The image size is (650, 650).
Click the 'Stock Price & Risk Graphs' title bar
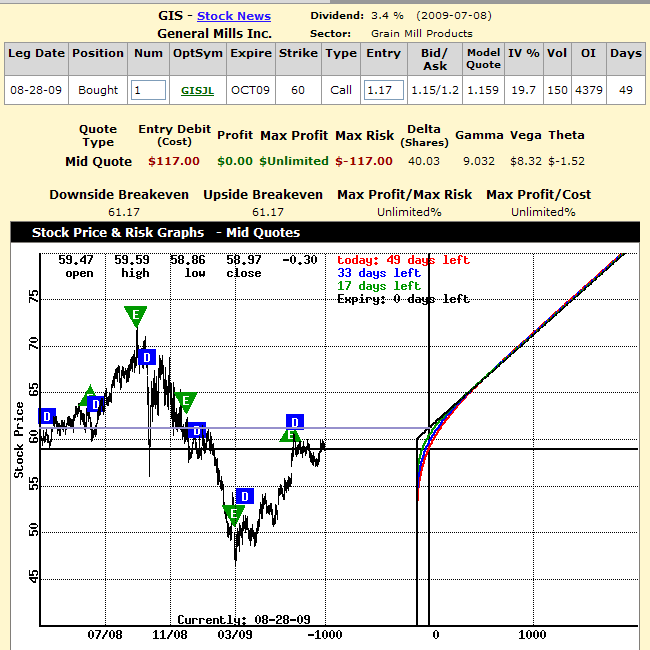tap(165, 232)
